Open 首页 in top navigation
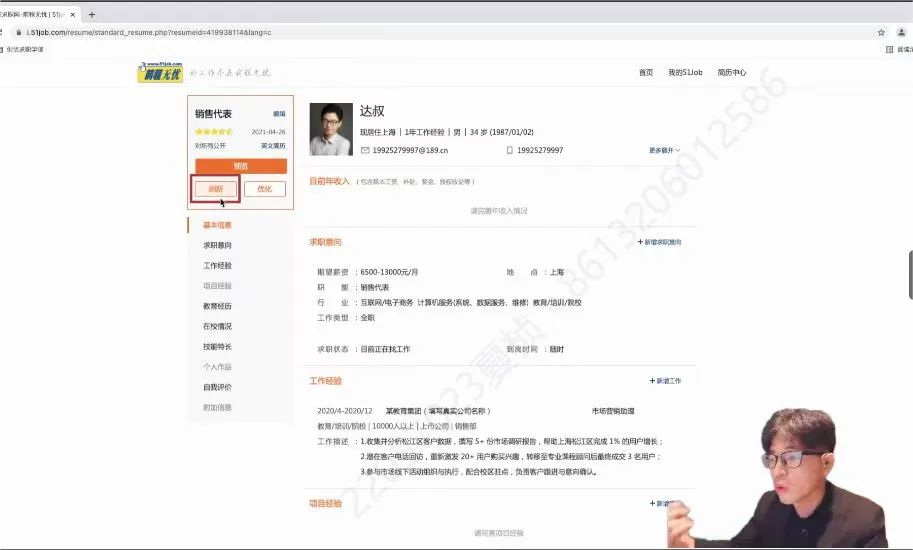 [646, 73]
